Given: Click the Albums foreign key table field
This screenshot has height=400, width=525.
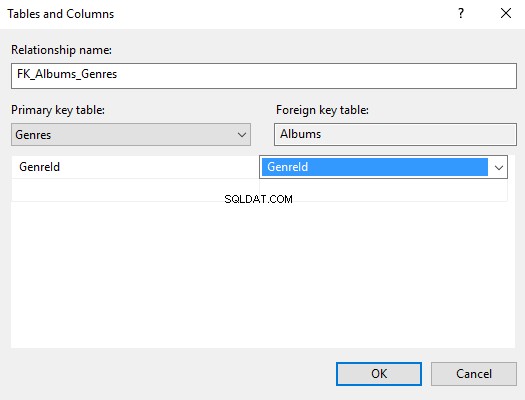Looking at the screenshot, I should click(395, 134).
